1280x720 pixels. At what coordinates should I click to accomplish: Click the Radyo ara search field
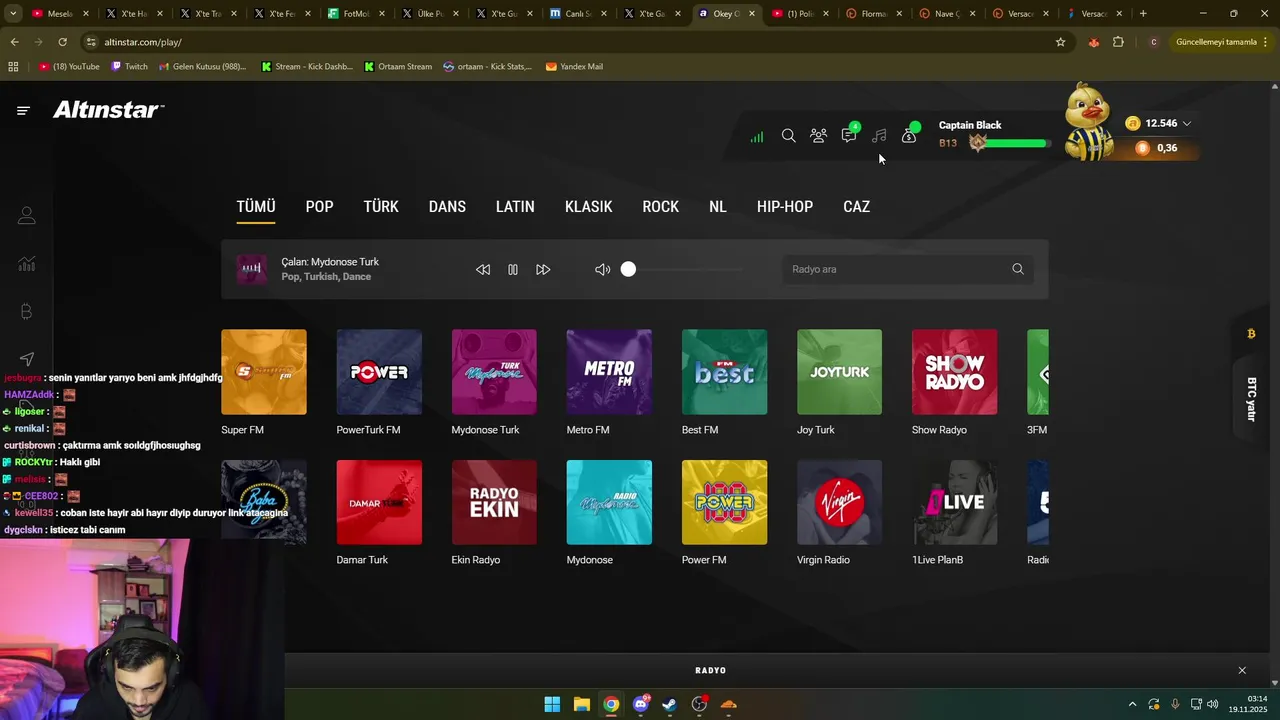908,269
